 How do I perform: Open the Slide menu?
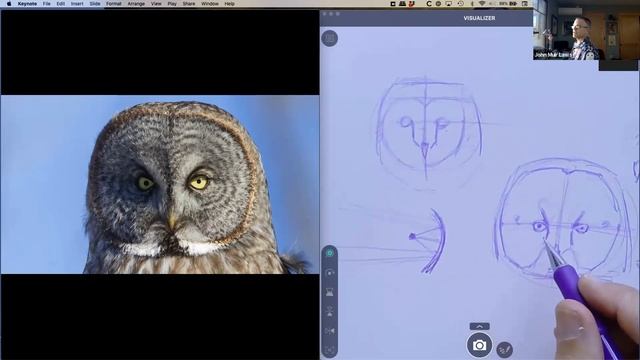tap(95, 4)
